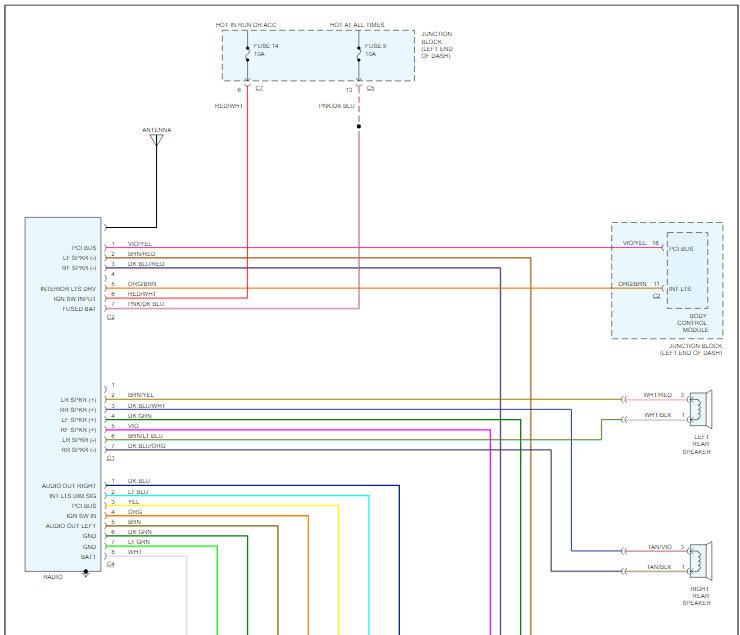This screenshot has height=635, width=740.
Task: Click the INT LTS label in the control module
Action: pyautogui.click(x=680, y=289)
